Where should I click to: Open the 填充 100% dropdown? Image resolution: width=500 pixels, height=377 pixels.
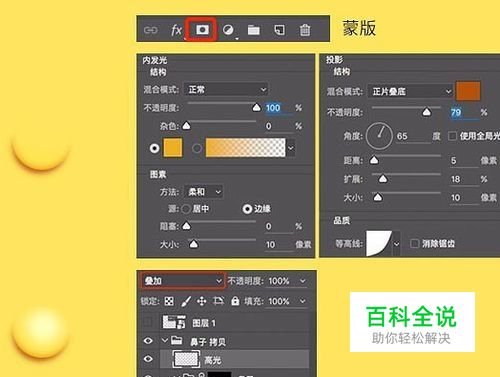pyautogui.click(x=302, y=301)
